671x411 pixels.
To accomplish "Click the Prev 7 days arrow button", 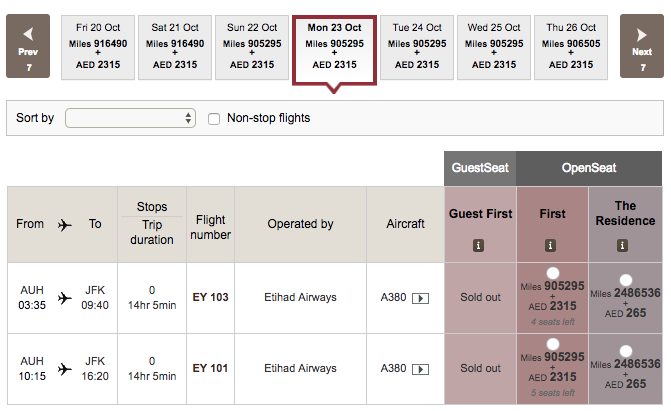I will [28, 46].
